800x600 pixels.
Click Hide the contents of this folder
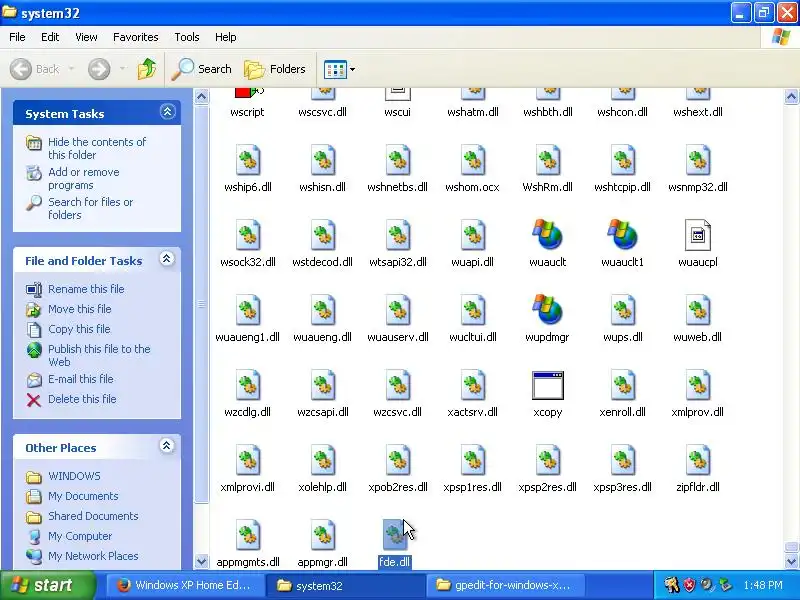(97, 148)
